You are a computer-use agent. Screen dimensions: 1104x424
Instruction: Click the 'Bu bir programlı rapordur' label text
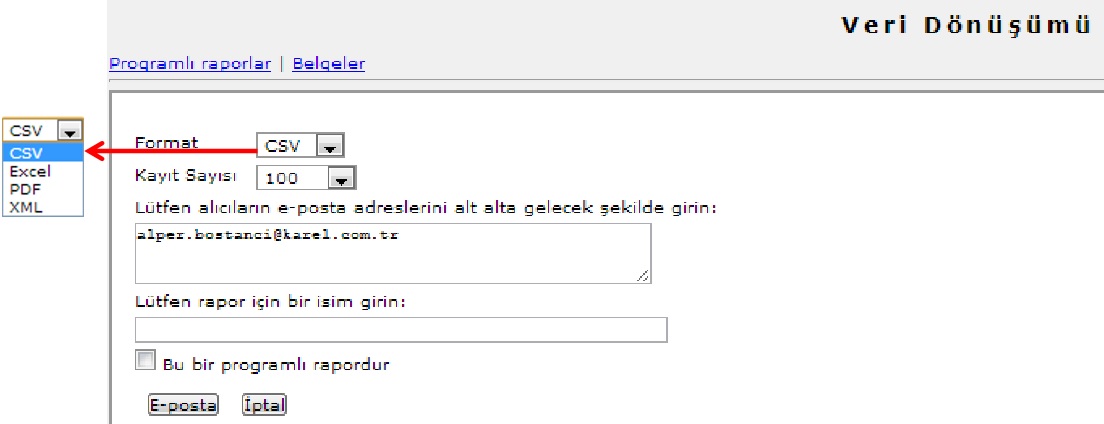click(276, 365)
